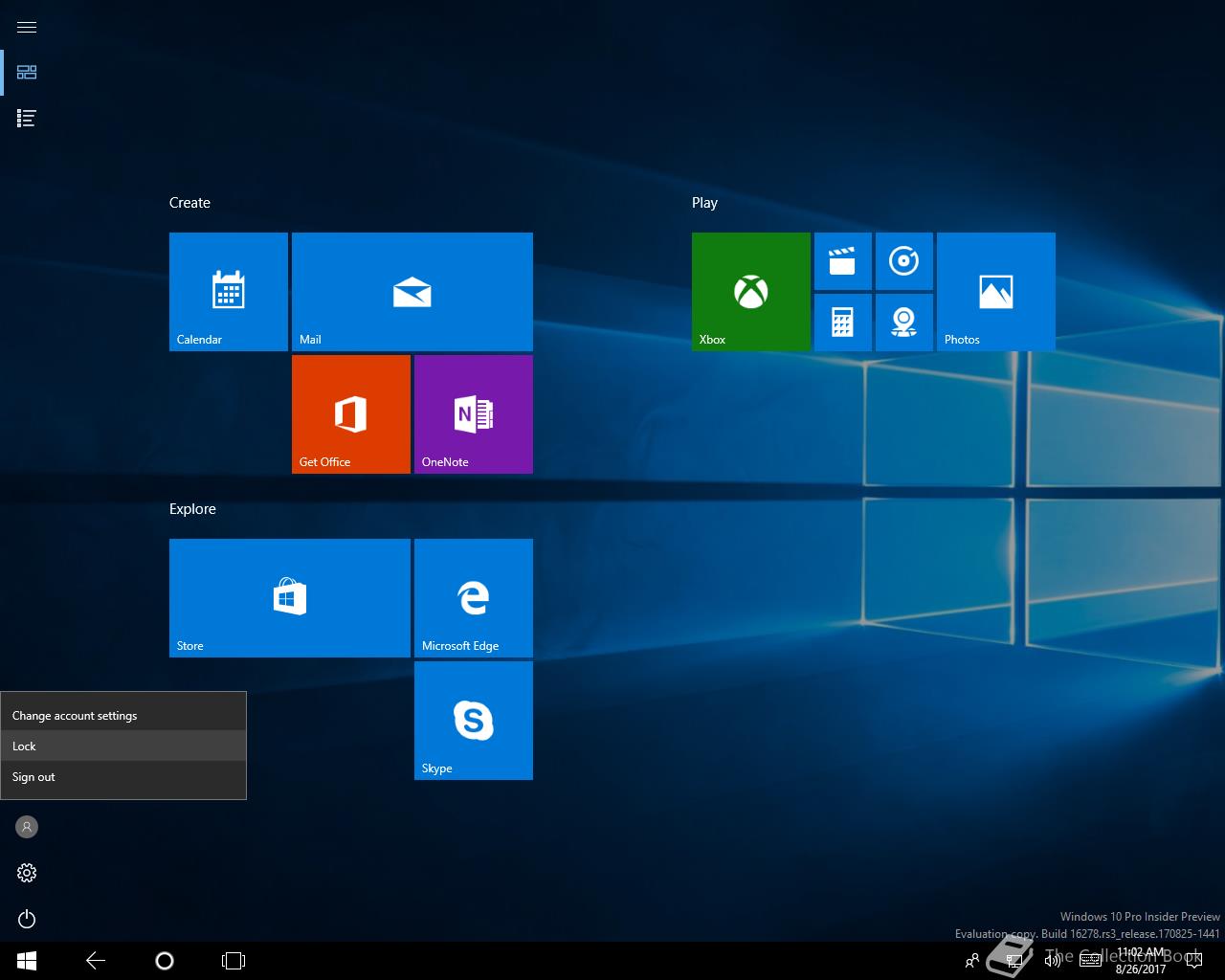Click the volume speaker tray icon
Image resolution: width=1225 pixels, height=980 pixels.
click(1053, 961)
